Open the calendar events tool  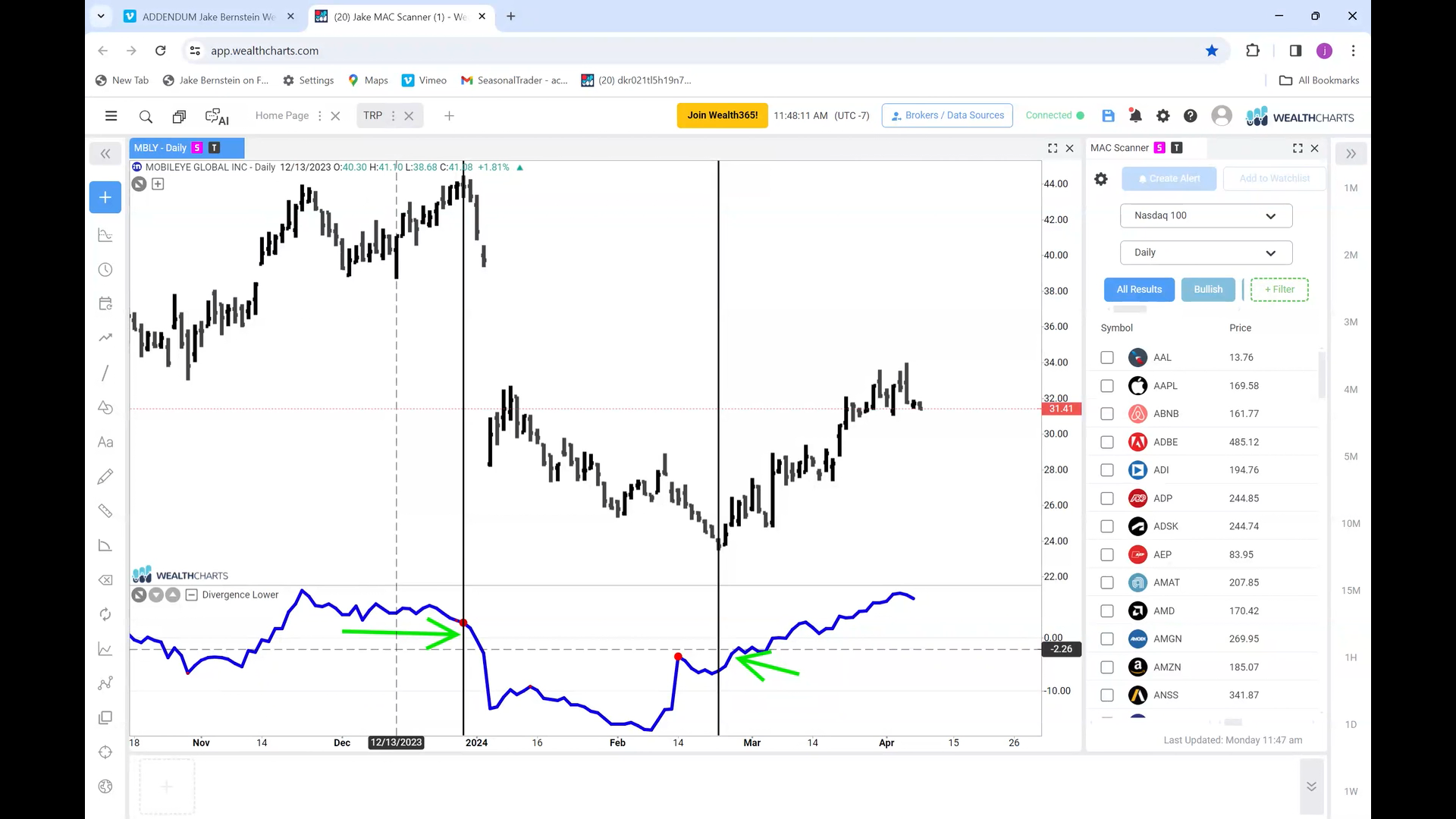(x=105, y=303)
